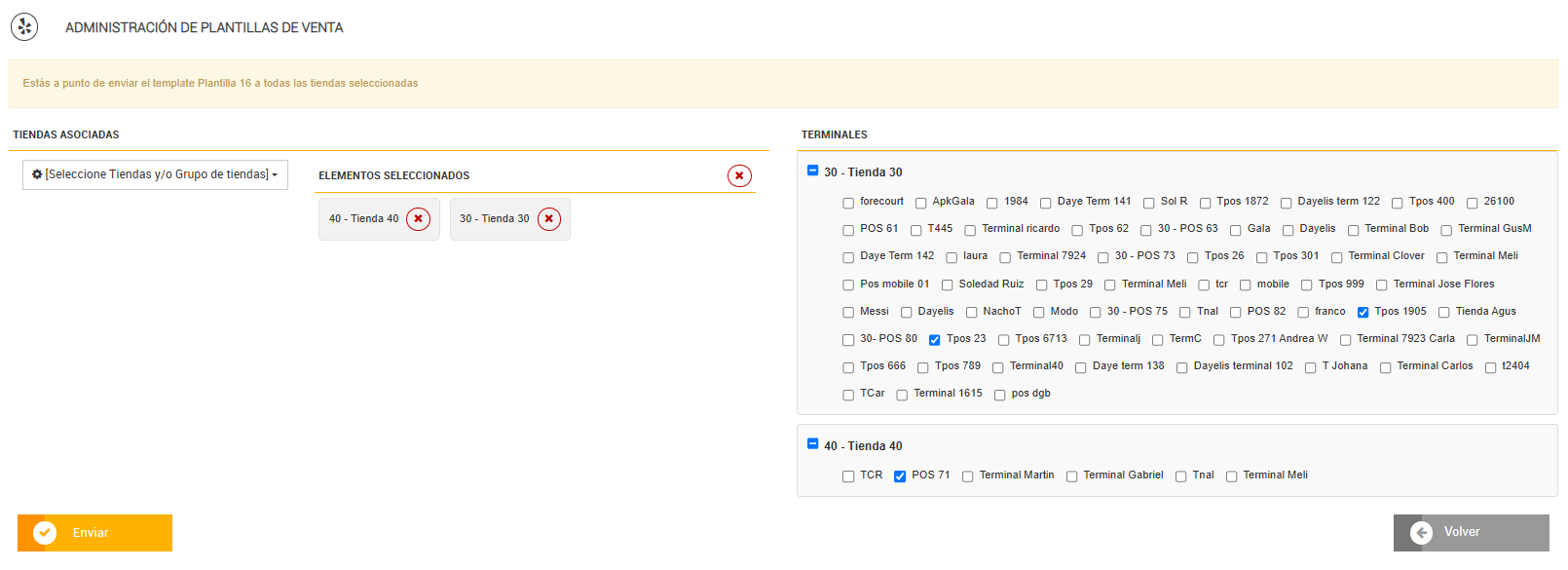The height and width of the screenshot is (570, 1568).
Task: Uncheck the Tpos 23 terminal
Action: click(x=935, y=340)
